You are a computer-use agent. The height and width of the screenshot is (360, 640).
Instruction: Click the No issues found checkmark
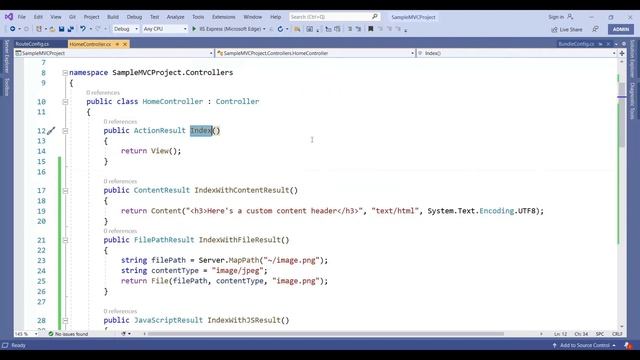[x=51, y=334]
